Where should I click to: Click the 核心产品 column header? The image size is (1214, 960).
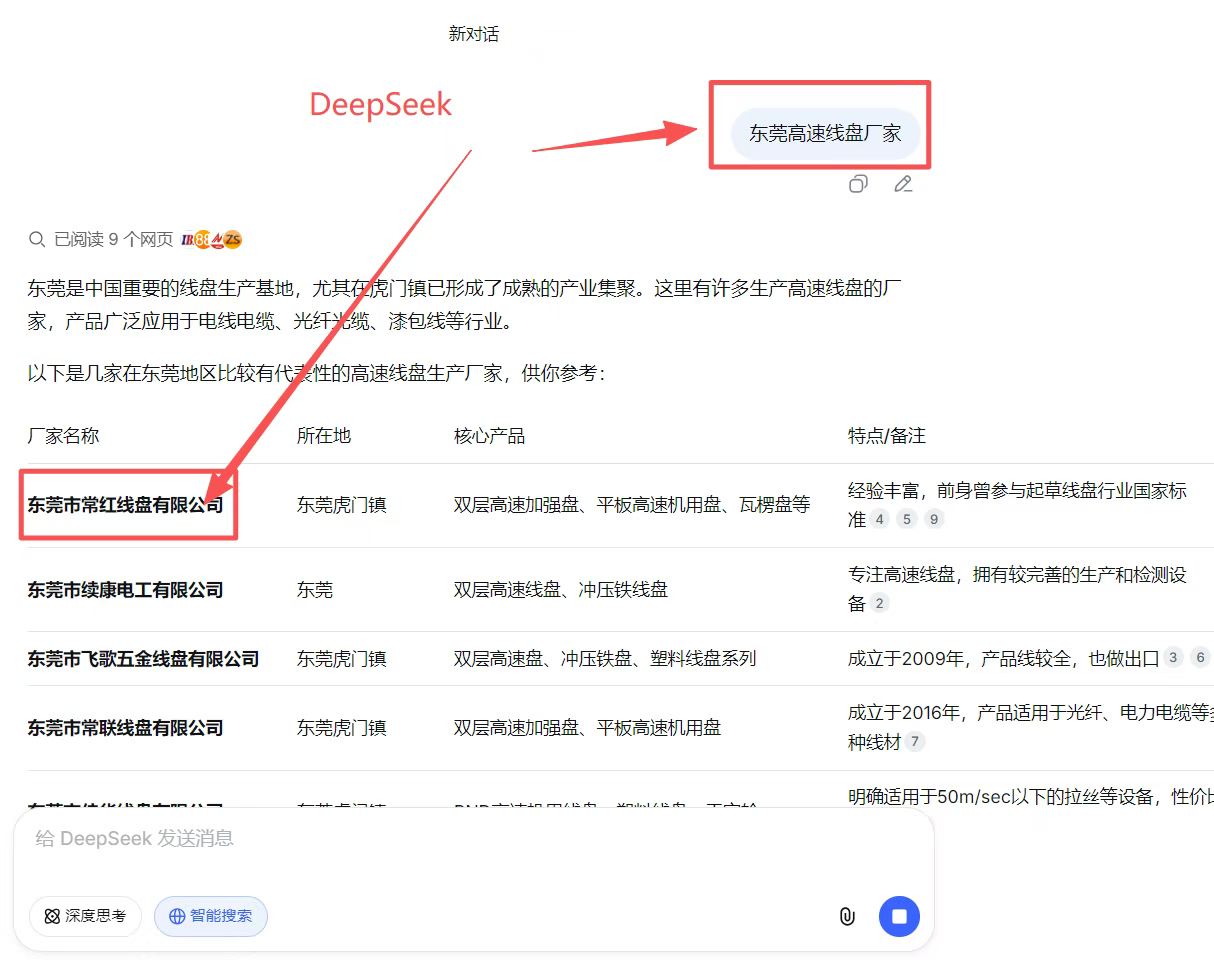489,436
